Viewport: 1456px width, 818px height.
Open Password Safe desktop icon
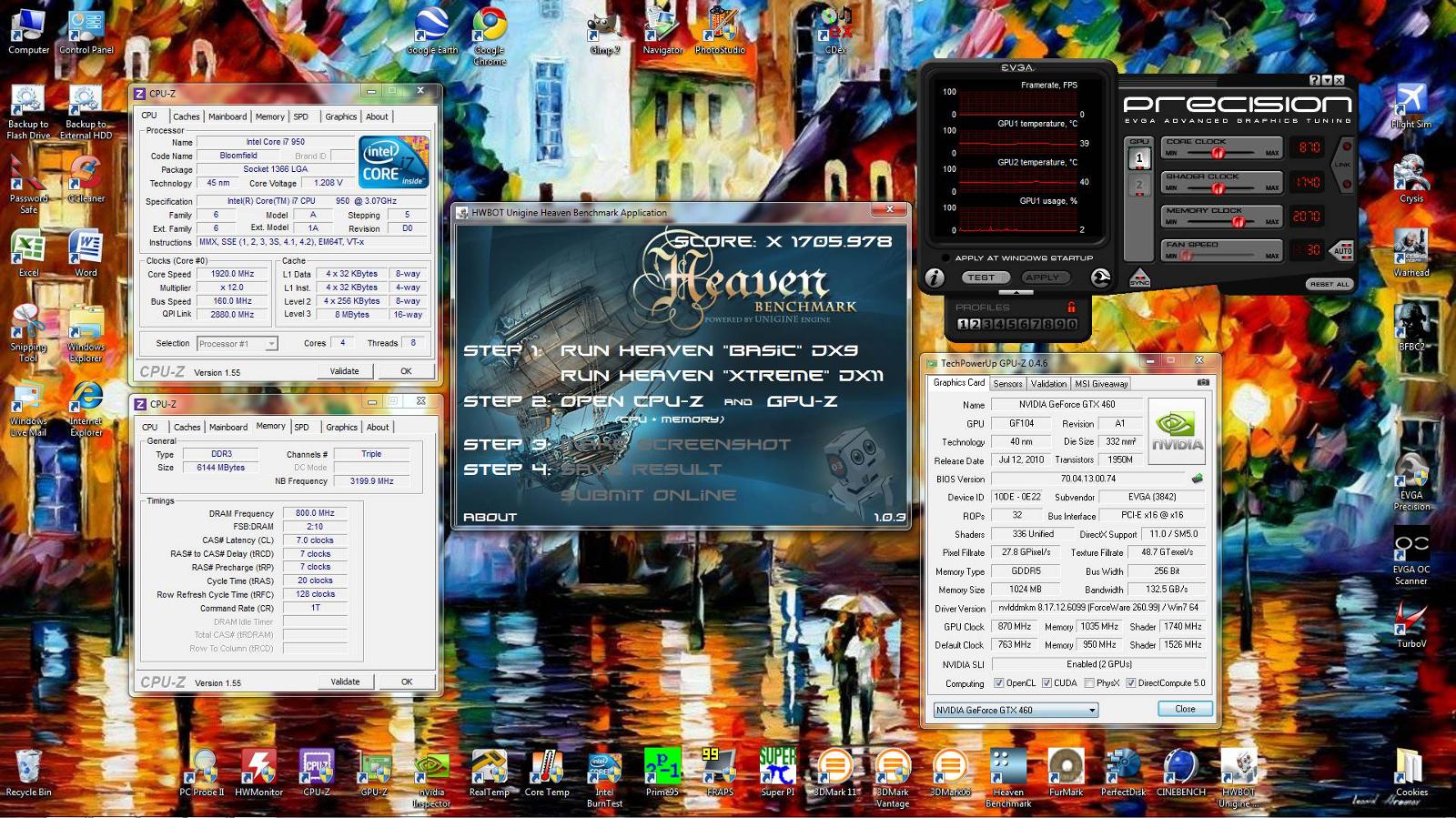coord(28,186)
